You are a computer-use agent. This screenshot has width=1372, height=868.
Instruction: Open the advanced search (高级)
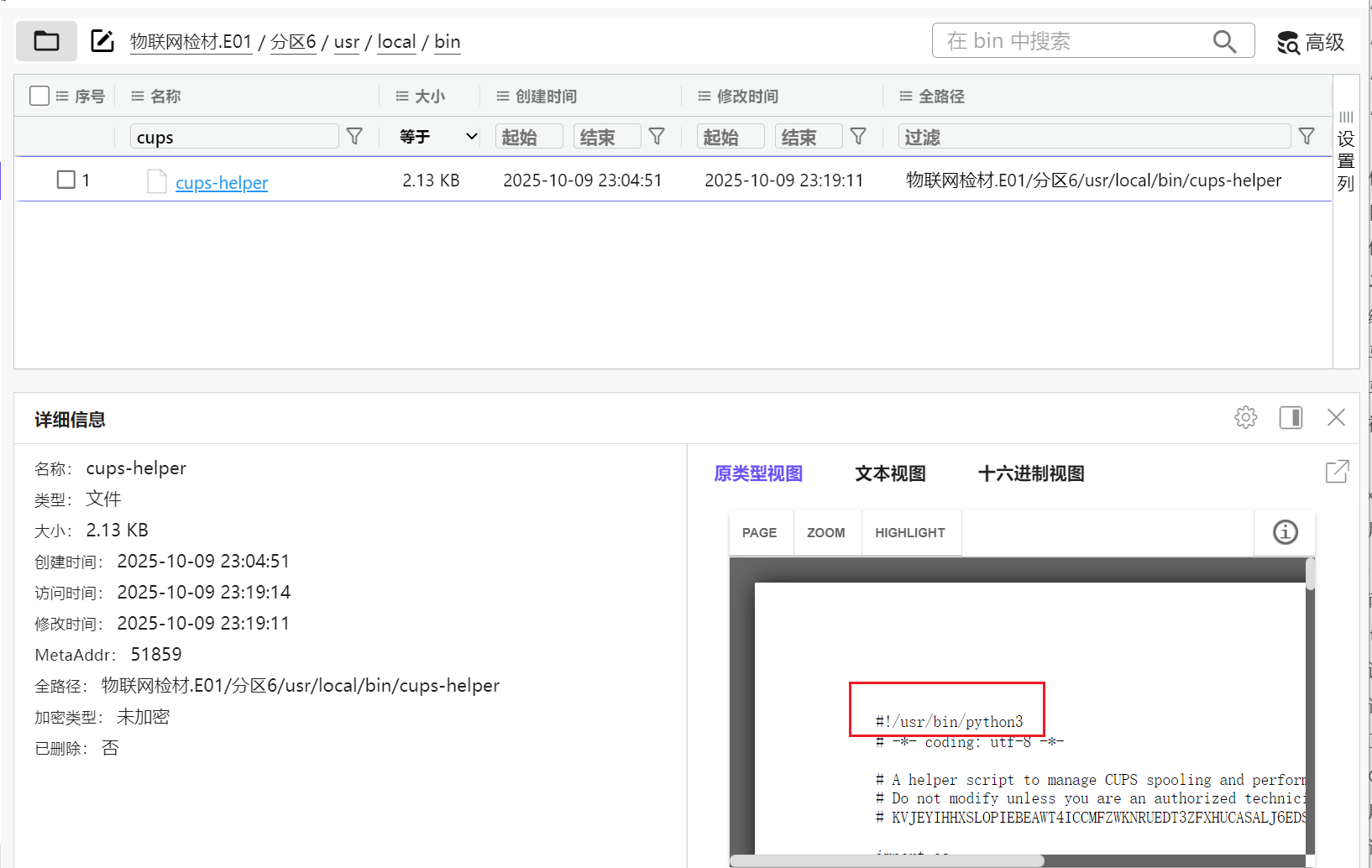1311,42
